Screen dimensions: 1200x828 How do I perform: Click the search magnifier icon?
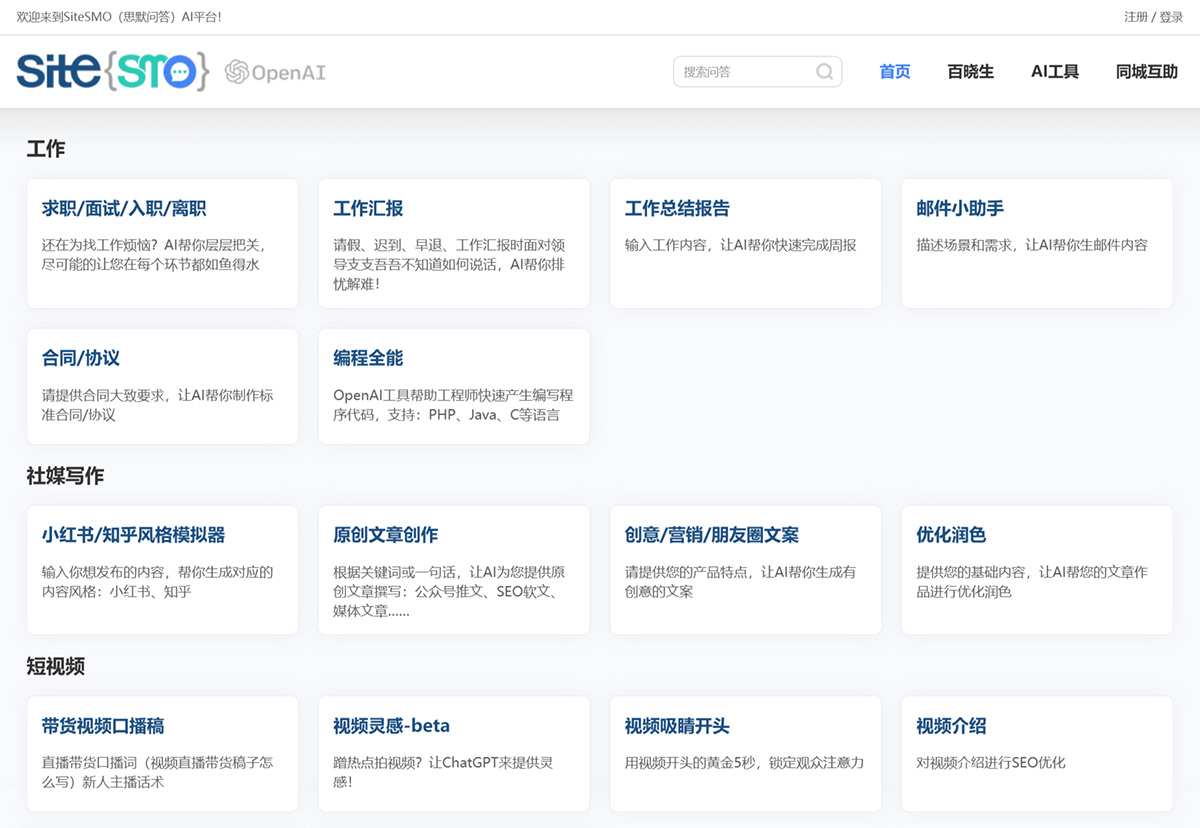pyautogui.click(x=824, y=71)
